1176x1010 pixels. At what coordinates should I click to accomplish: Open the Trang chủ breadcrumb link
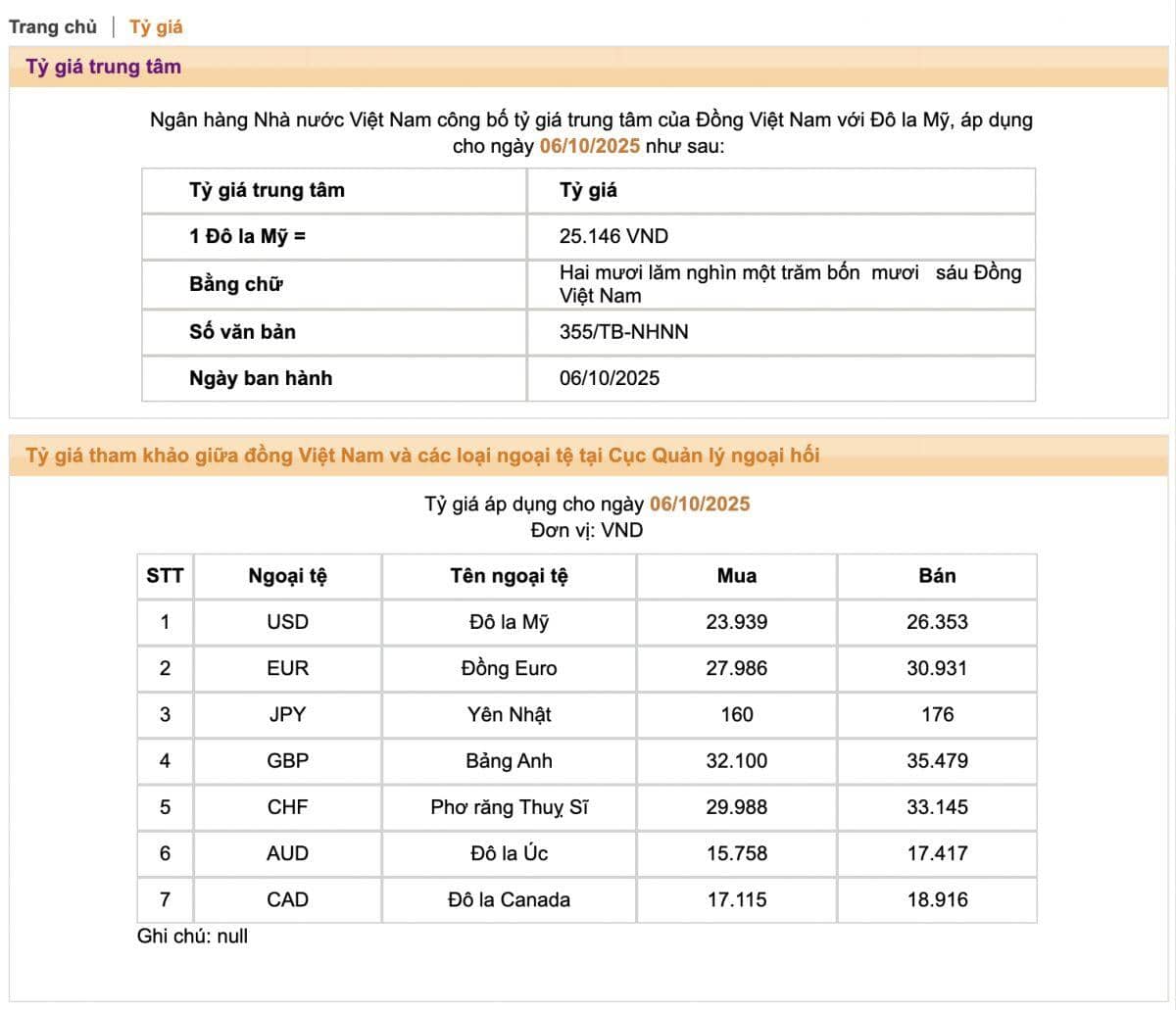[x=53, y=26]
